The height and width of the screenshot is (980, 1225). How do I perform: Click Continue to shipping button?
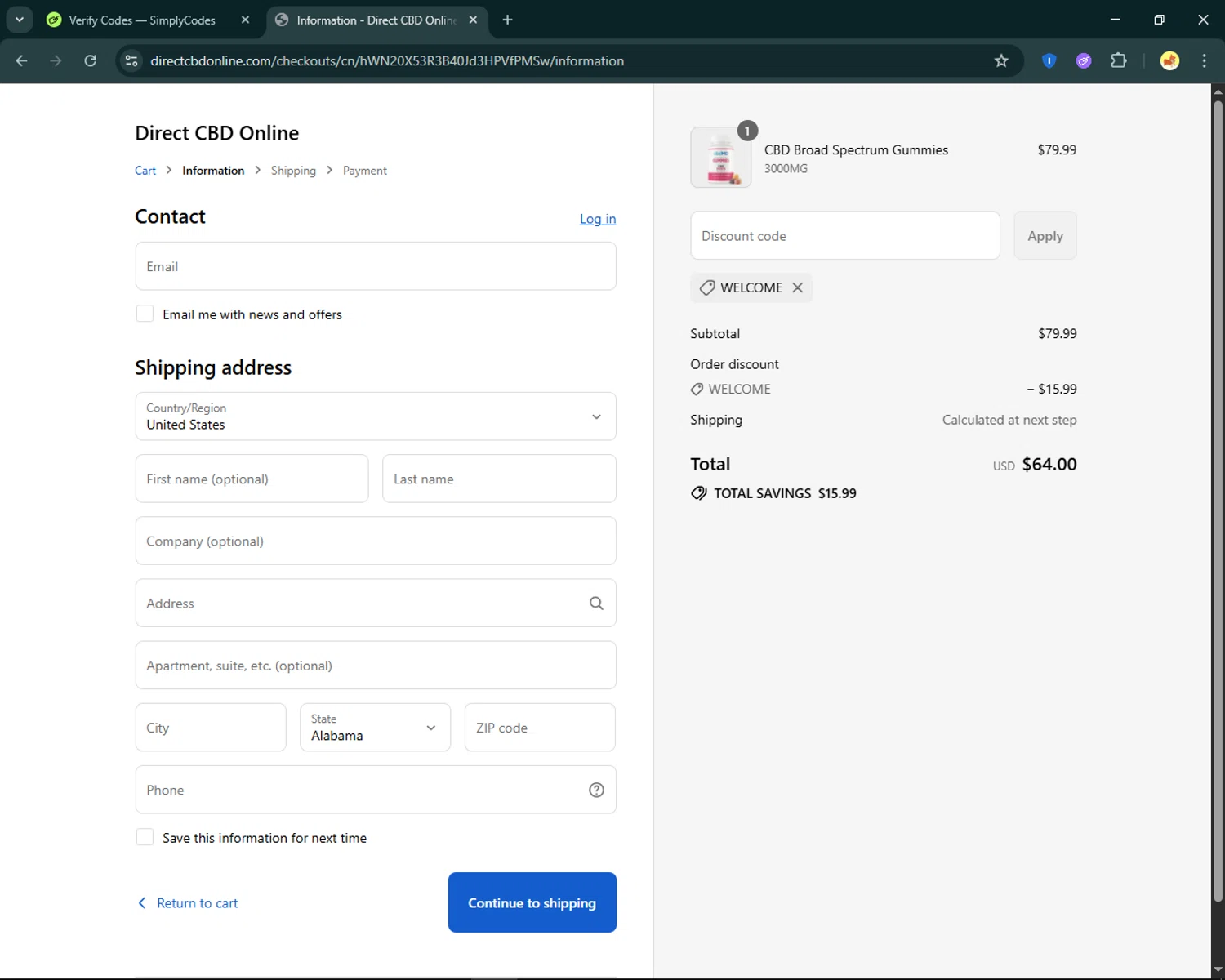[x=532, y=902]
